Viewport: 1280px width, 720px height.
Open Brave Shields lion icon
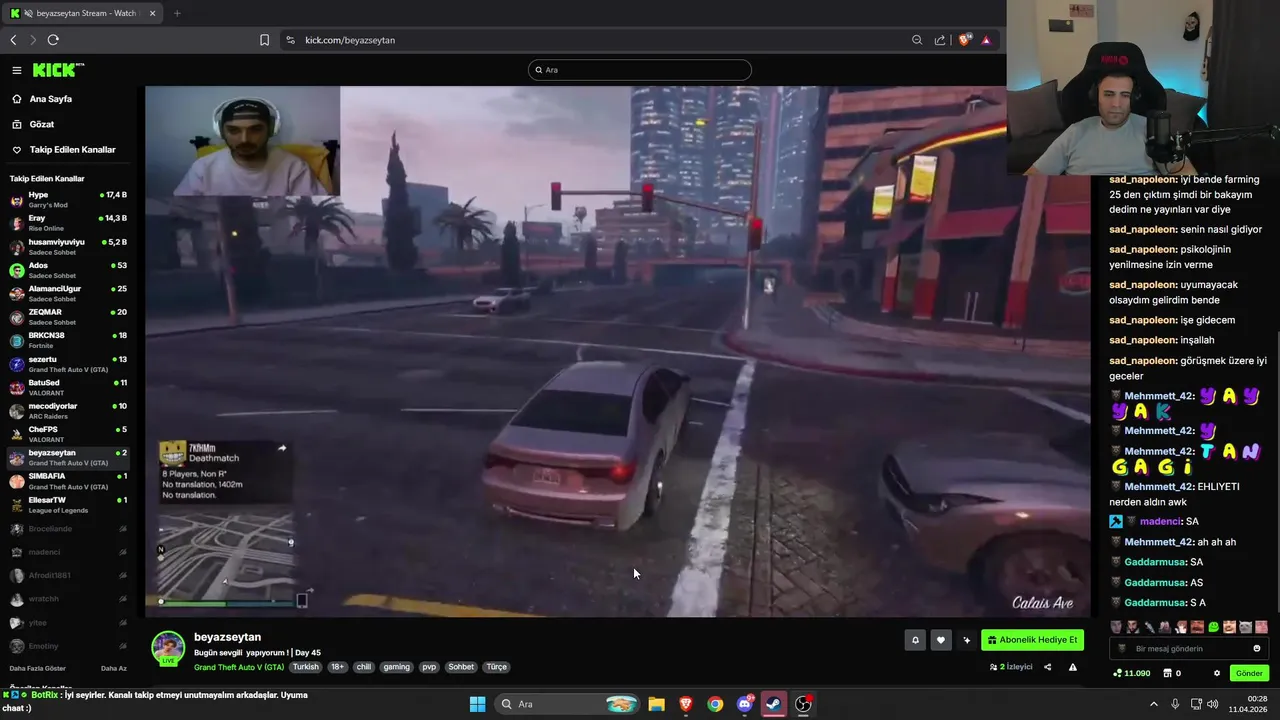click(964, 40)
